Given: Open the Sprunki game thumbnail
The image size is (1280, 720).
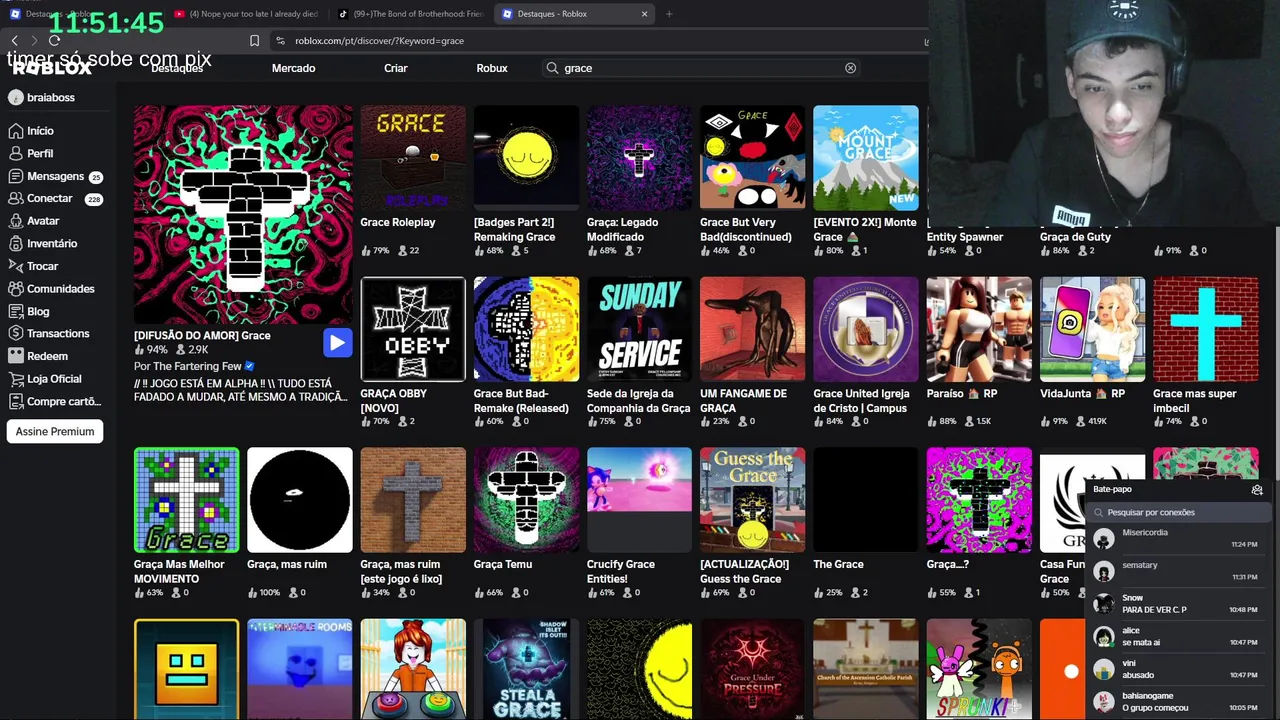Looking at the screenshot, I should pyautogui.click(x=979, y=669).
